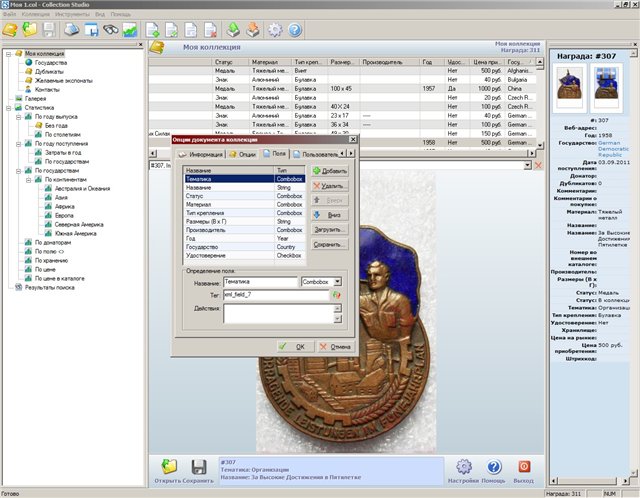Select the Государства tree item

pos(51,63)
